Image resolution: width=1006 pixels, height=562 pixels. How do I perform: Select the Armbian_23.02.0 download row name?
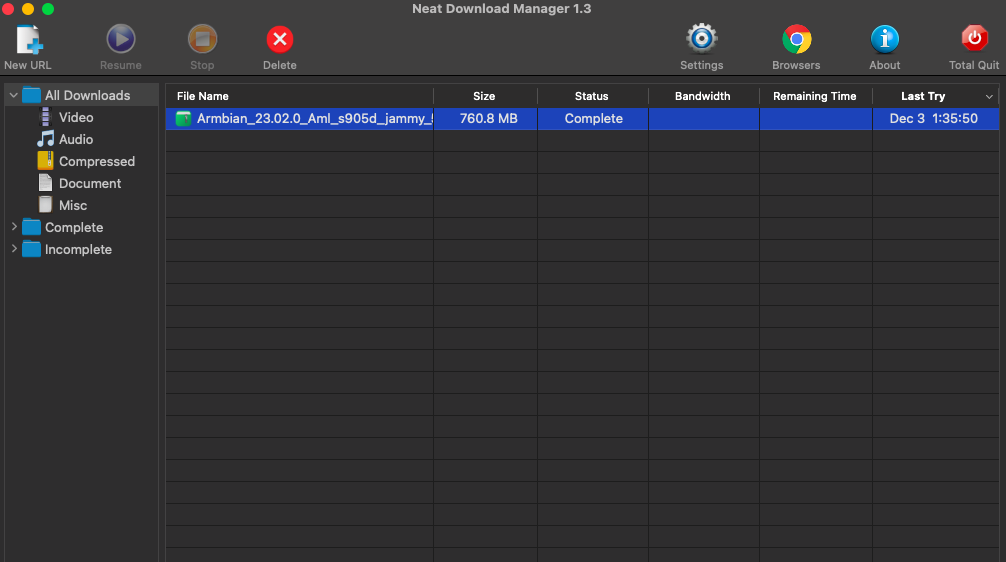314,119
